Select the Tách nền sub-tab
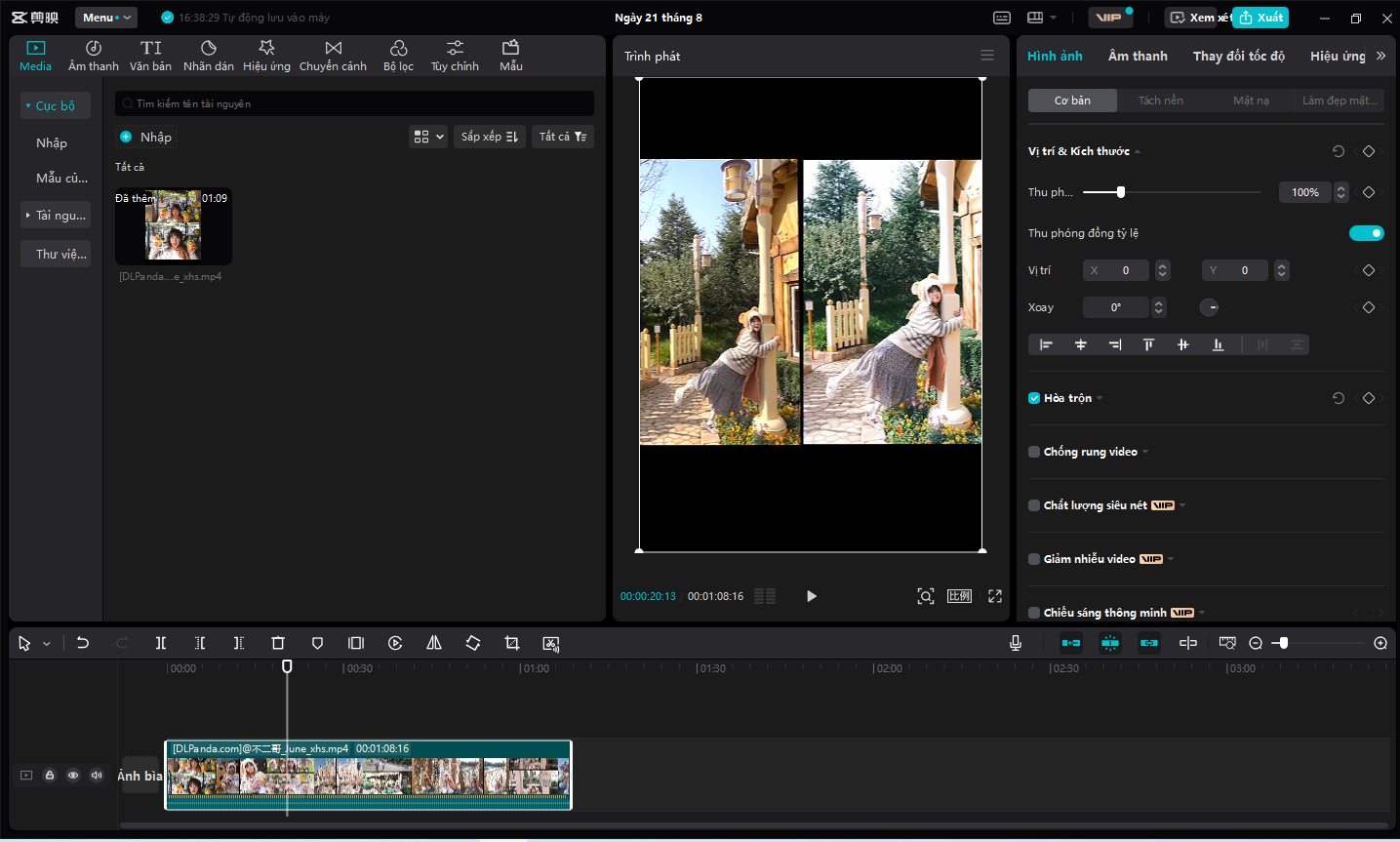This screenshot has width=1400, height=842. pos(1161,100)
